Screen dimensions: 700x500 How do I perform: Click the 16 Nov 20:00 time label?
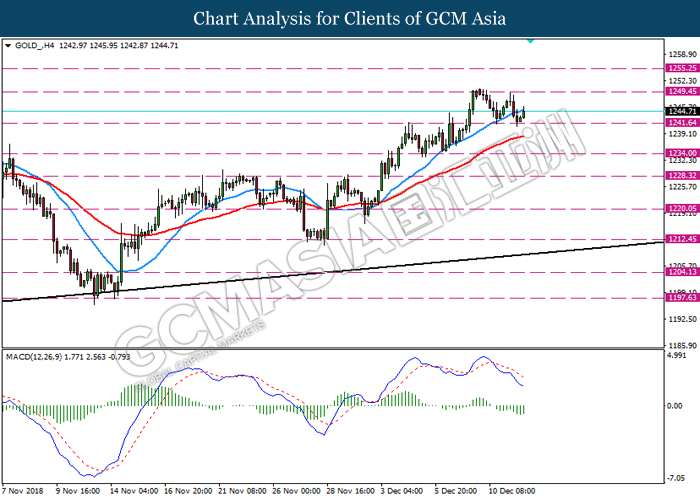188,491
